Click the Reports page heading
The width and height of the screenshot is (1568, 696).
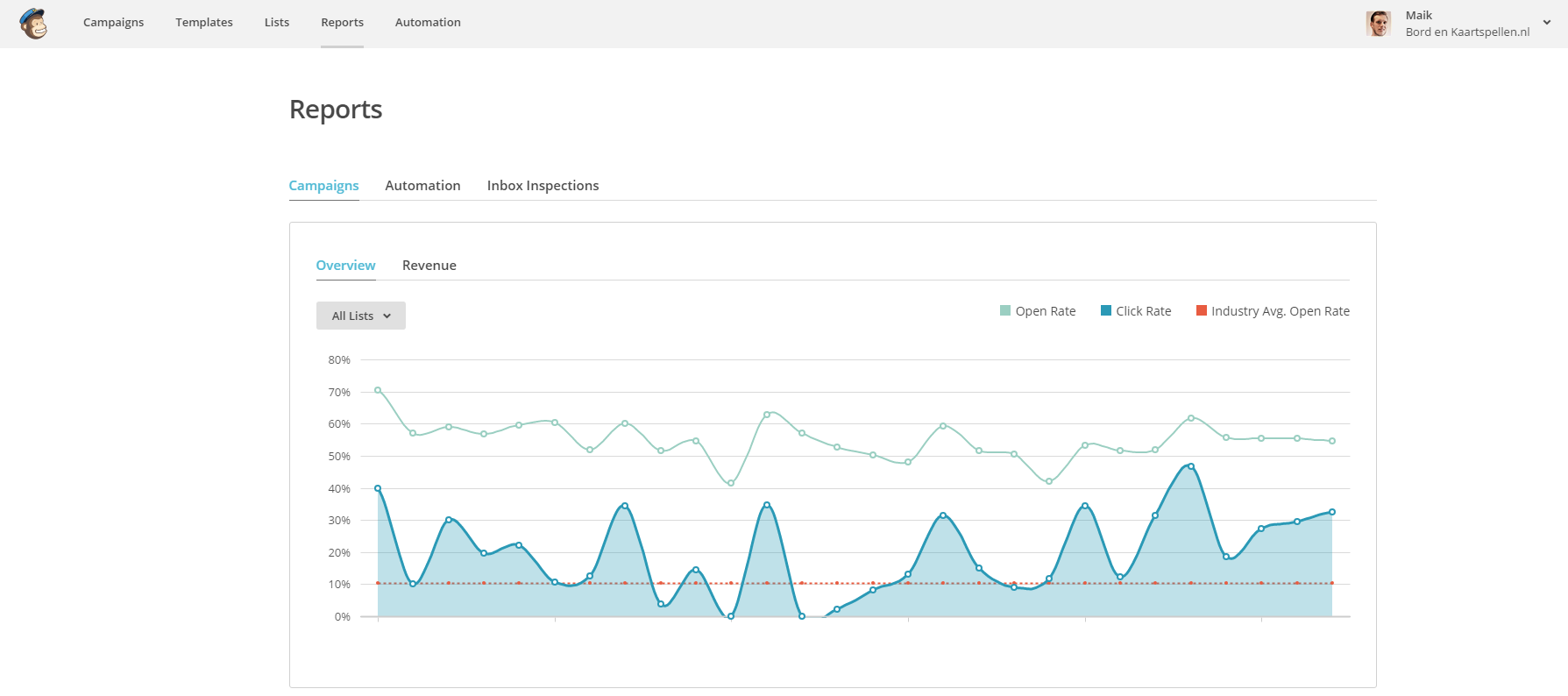pyautogui.click(x=336, y=109)
